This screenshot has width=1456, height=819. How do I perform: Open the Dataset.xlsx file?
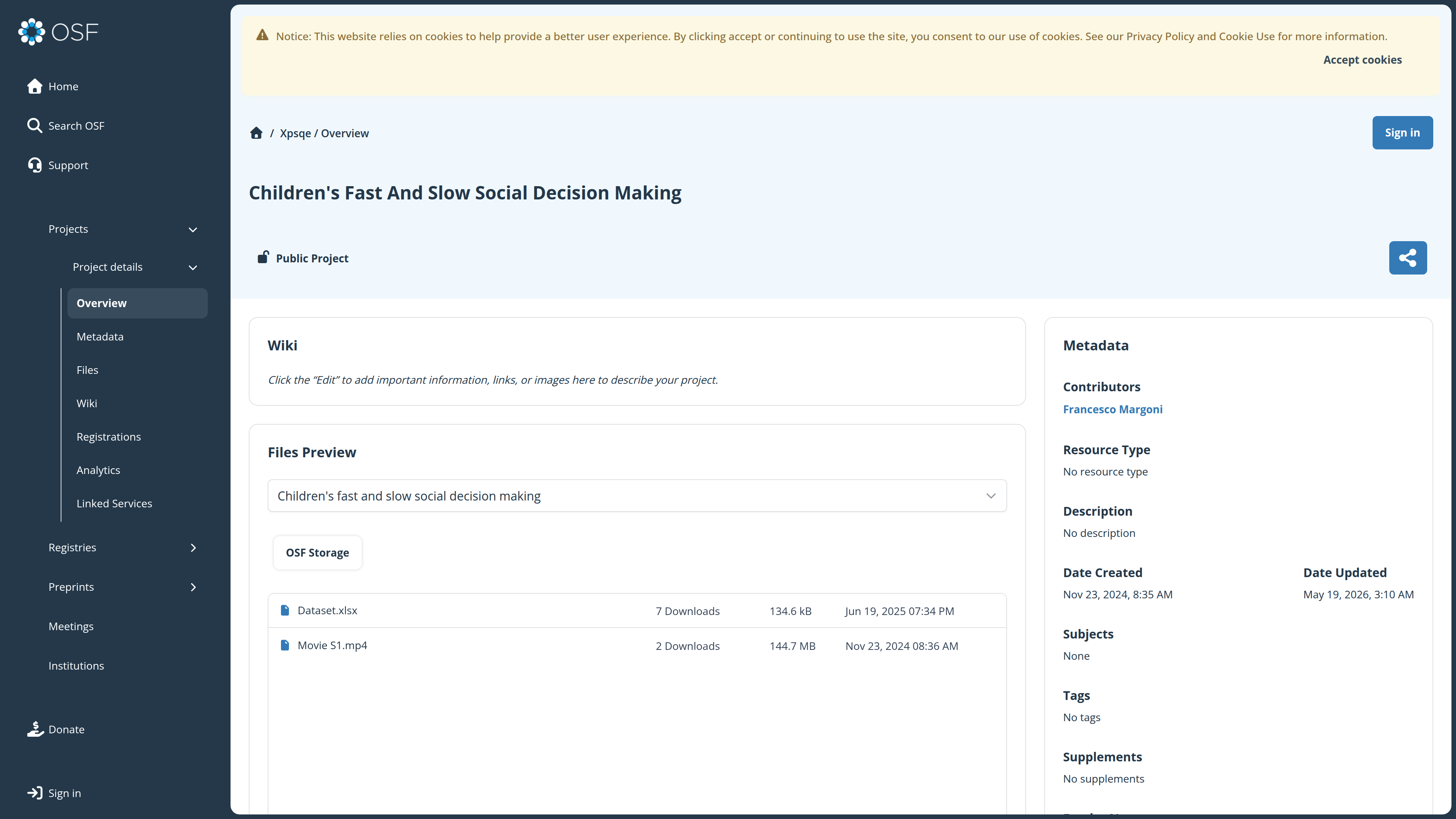click(x=327, y=610)
